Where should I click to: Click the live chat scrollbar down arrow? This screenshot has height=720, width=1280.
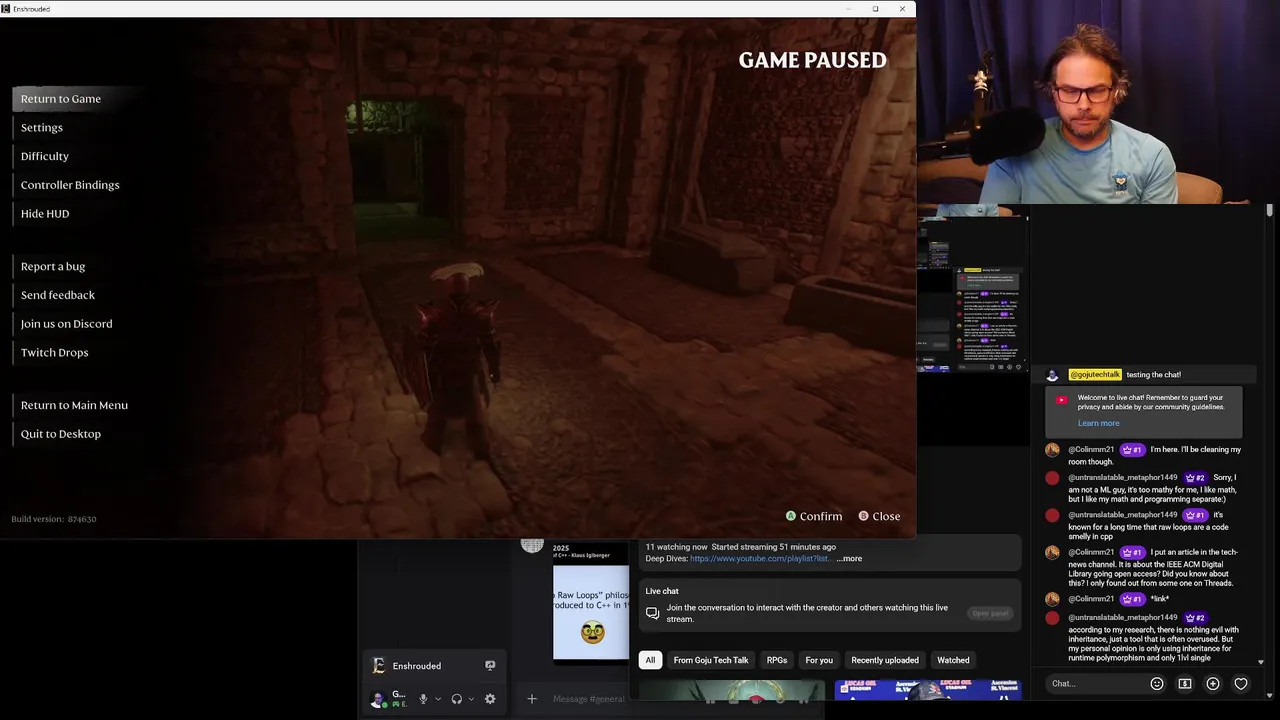pos(1260,662)
